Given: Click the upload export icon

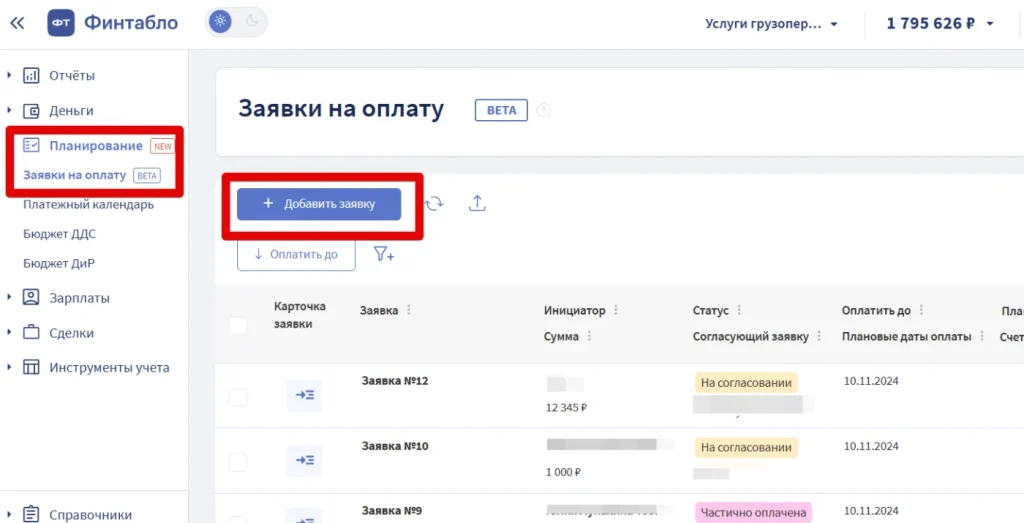Looking at the screenshot, I should (477, 204).
